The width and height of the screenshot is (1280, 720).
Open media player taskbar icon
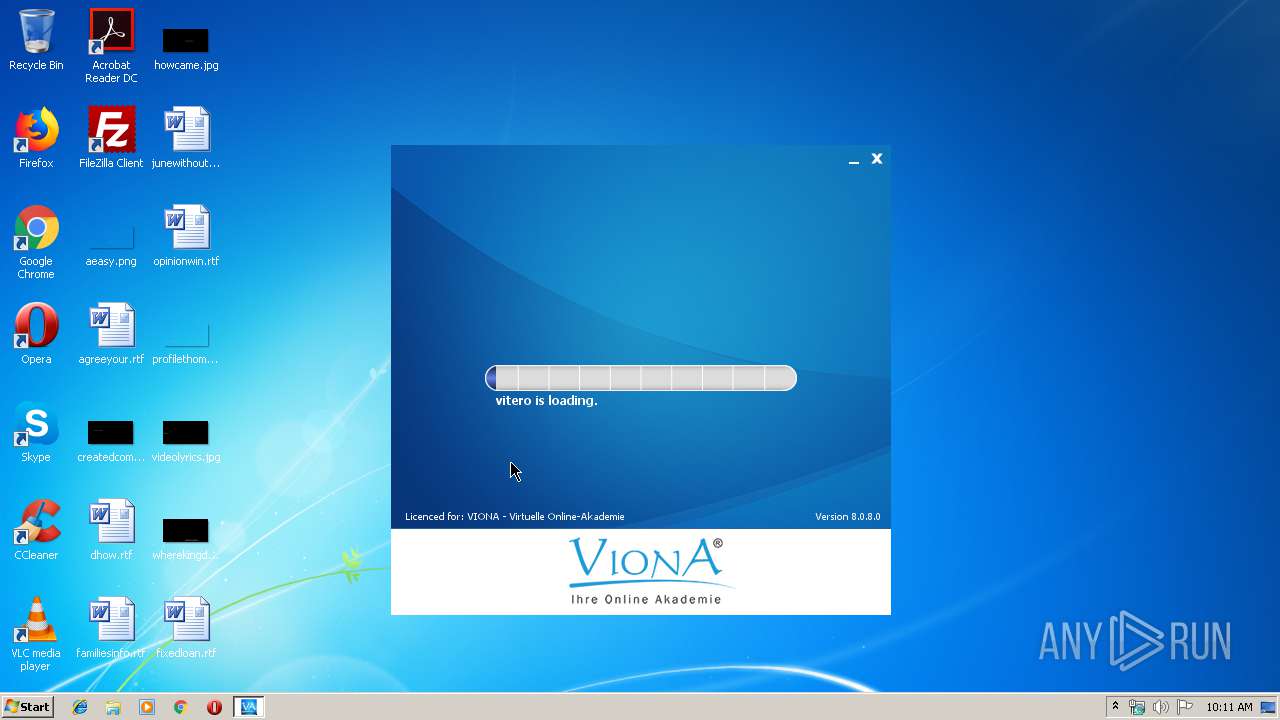tap(147, 707)
